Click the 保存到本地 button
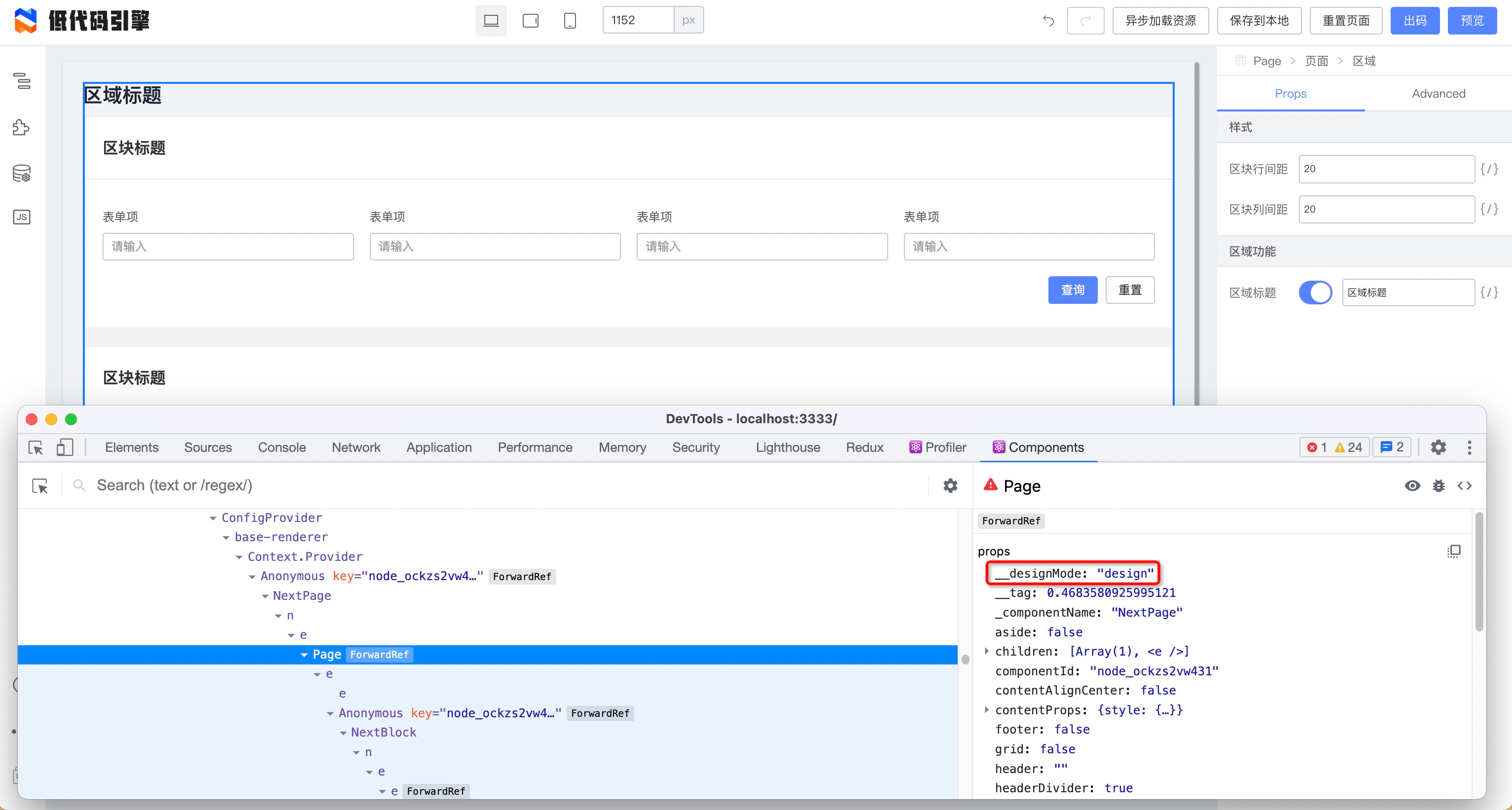The height and width of the screenshot is (810, 1512). pos(1259,21)
